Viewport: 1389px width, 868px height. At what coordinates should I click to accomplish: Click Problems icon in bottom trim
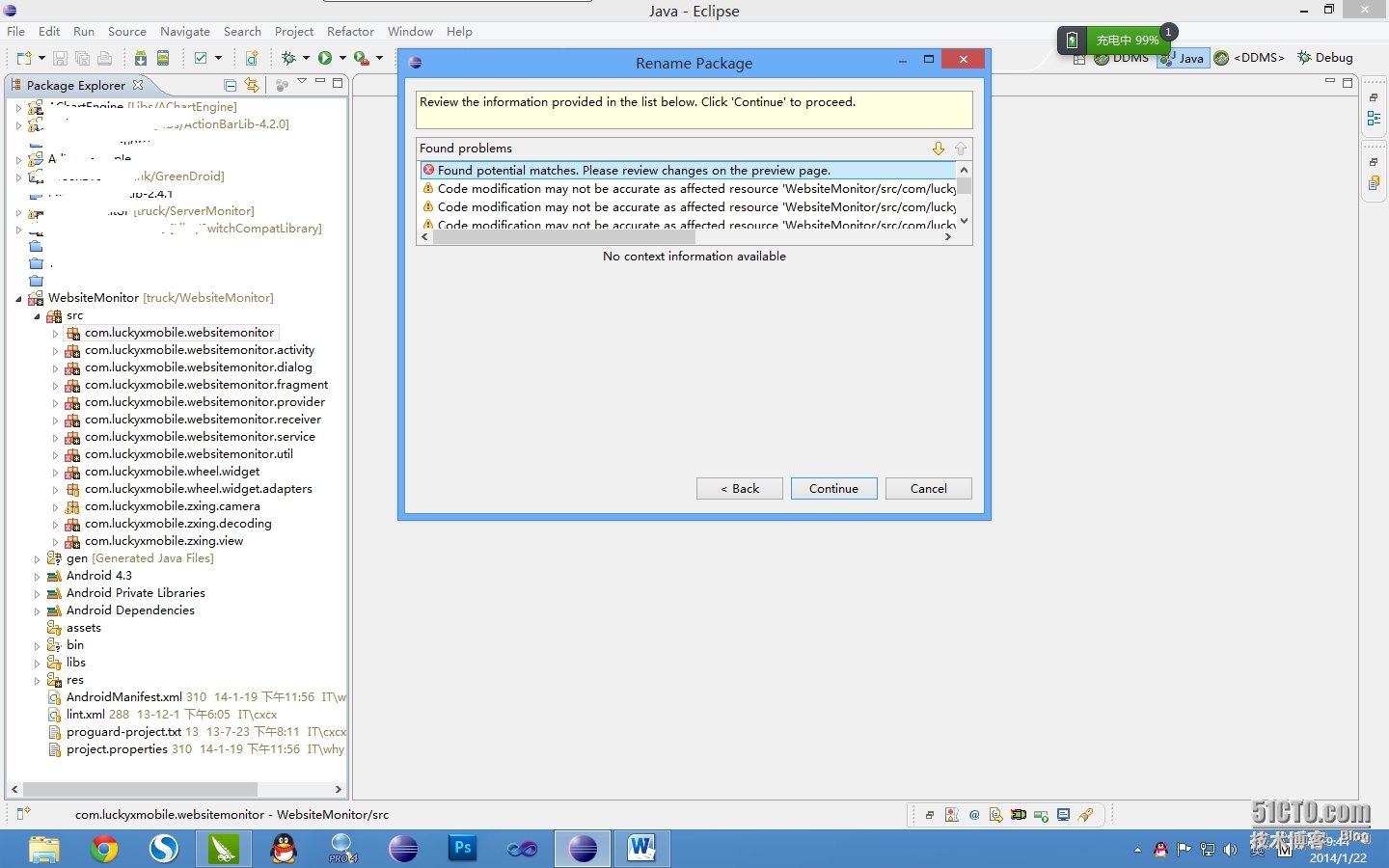[952, 815]
